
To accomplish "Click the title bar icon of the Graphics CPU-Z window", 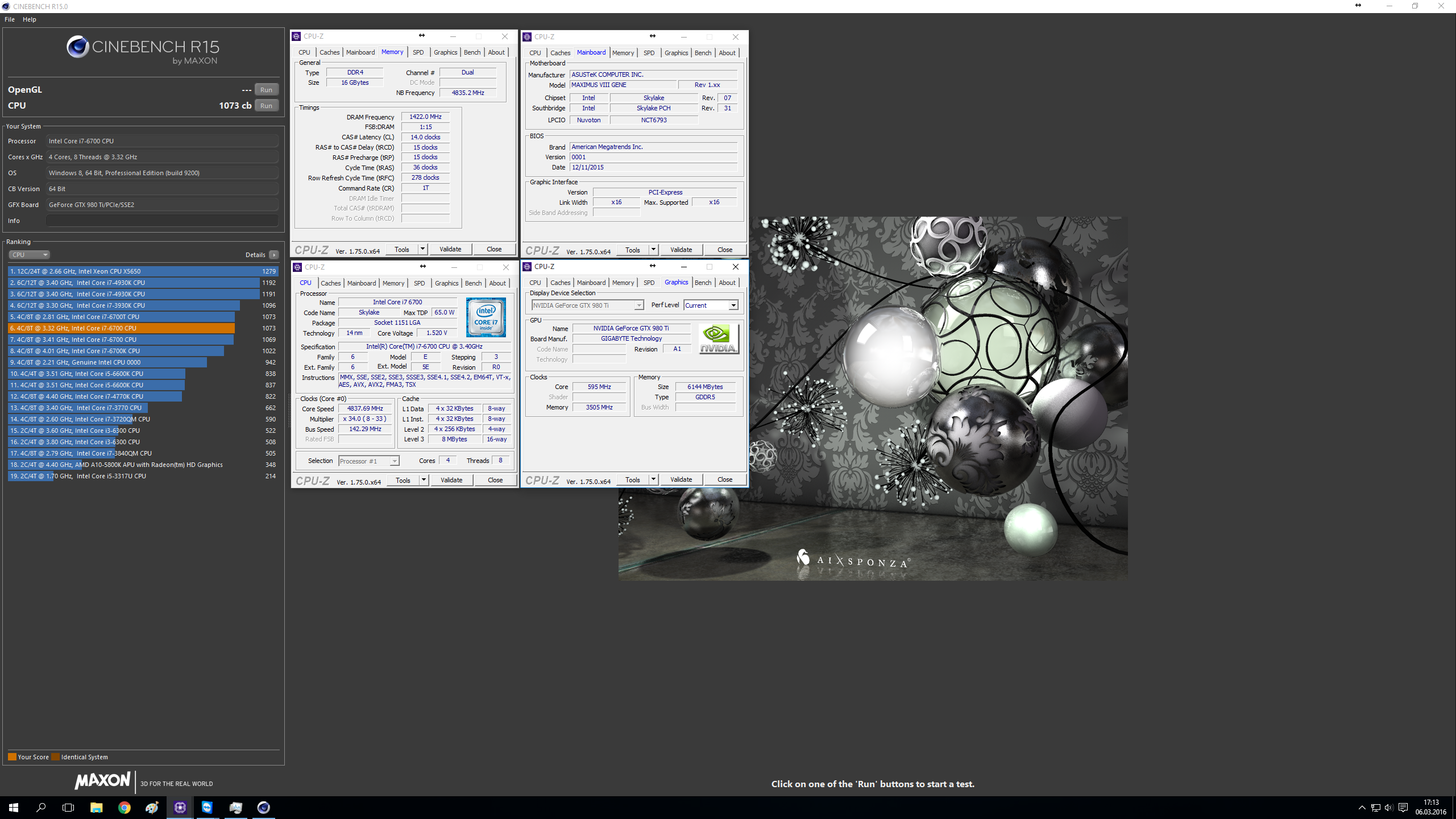I will (x=527, y=267).
